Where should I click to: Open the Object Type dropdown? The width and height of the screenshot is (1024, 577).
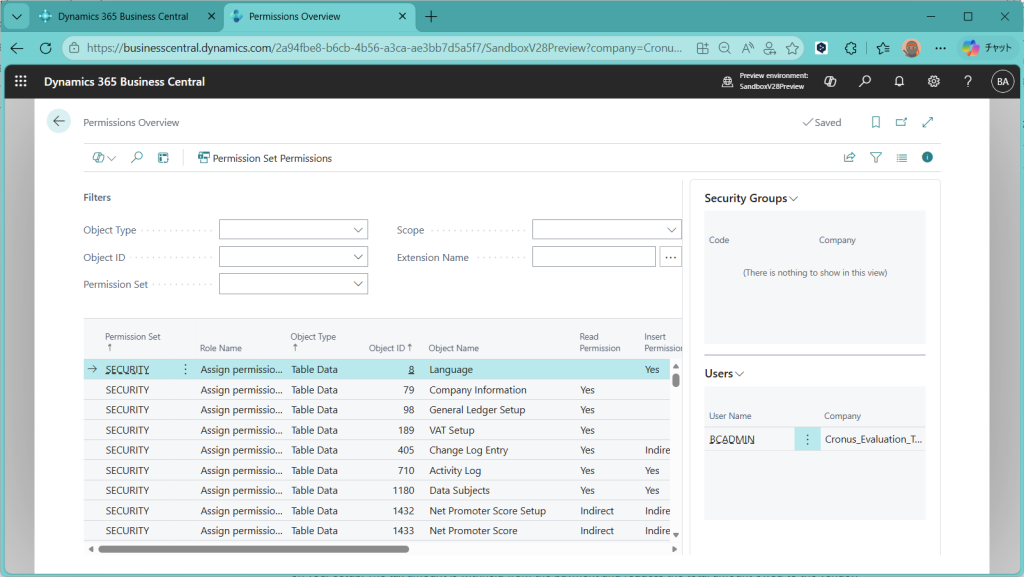(359, 230)
